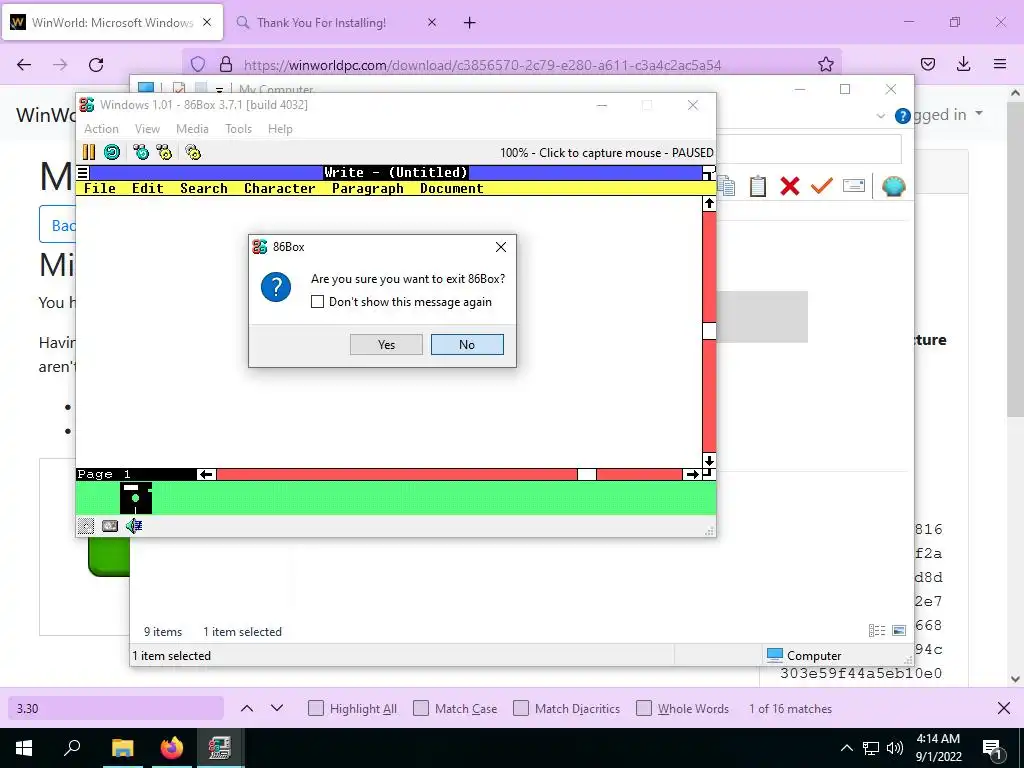Click the Rename icon in My Computer toolbar
Viewport: 1024px width, 768px height.
coord(854,186)
